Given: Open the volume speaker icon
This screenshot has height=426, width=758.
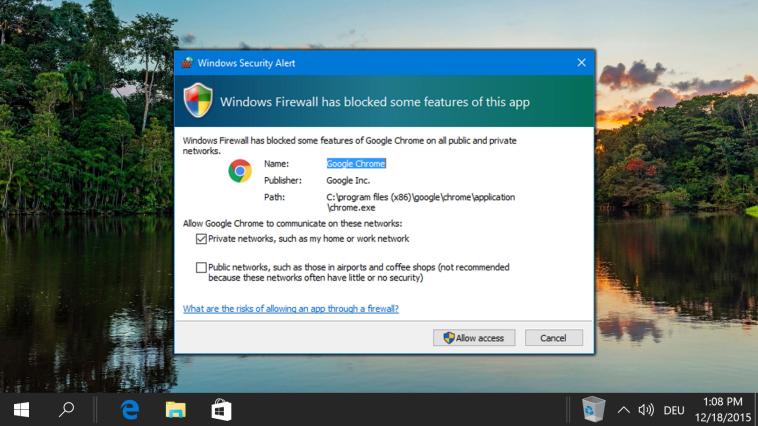Looking at the screenshot, I should 646,411.
